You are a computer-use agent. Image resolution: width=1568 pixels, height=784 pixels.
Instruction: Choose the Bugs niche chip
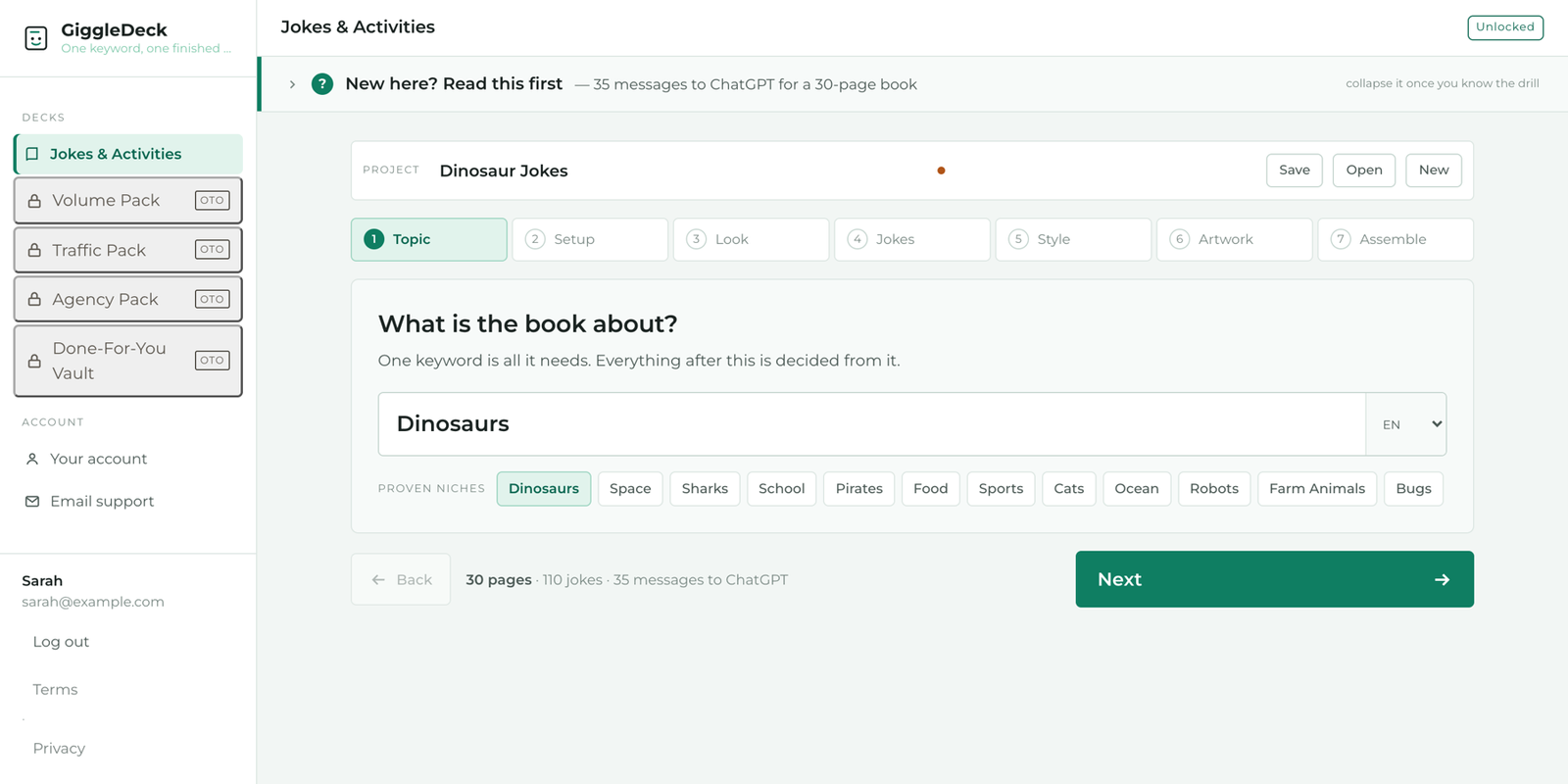(x=1413, y=489)
